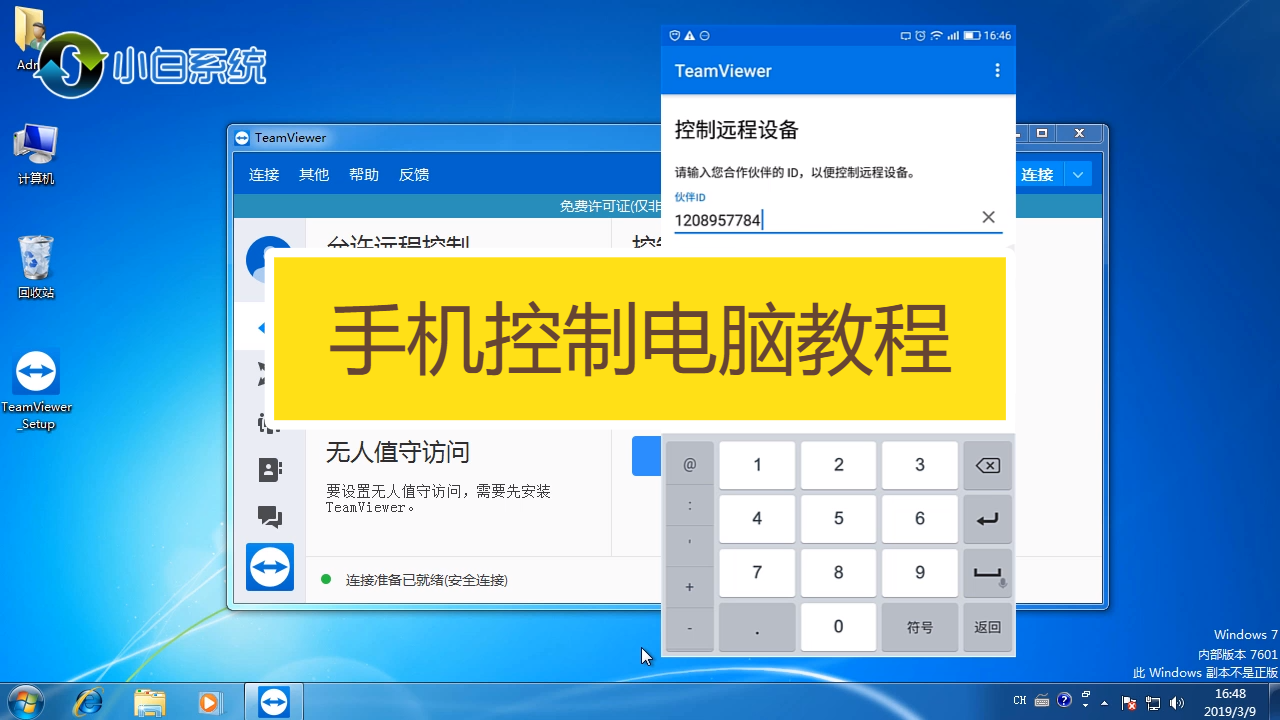1280x720 pixels.
Task: Tap the 7 key on keypad
Action: [757, 573]
